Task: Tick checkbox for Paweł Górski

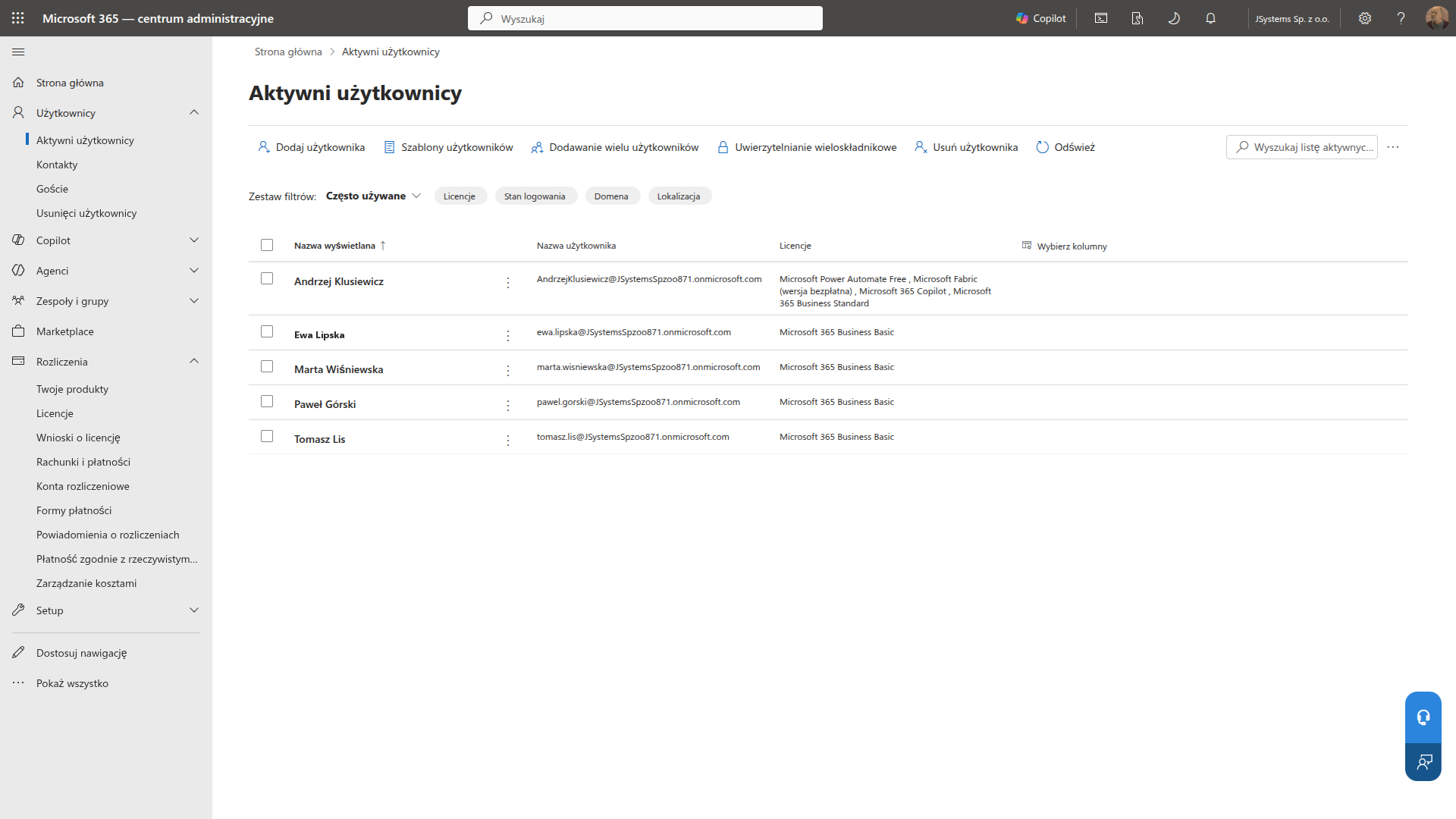Action: pyautogui.click(x=267, y=401)
